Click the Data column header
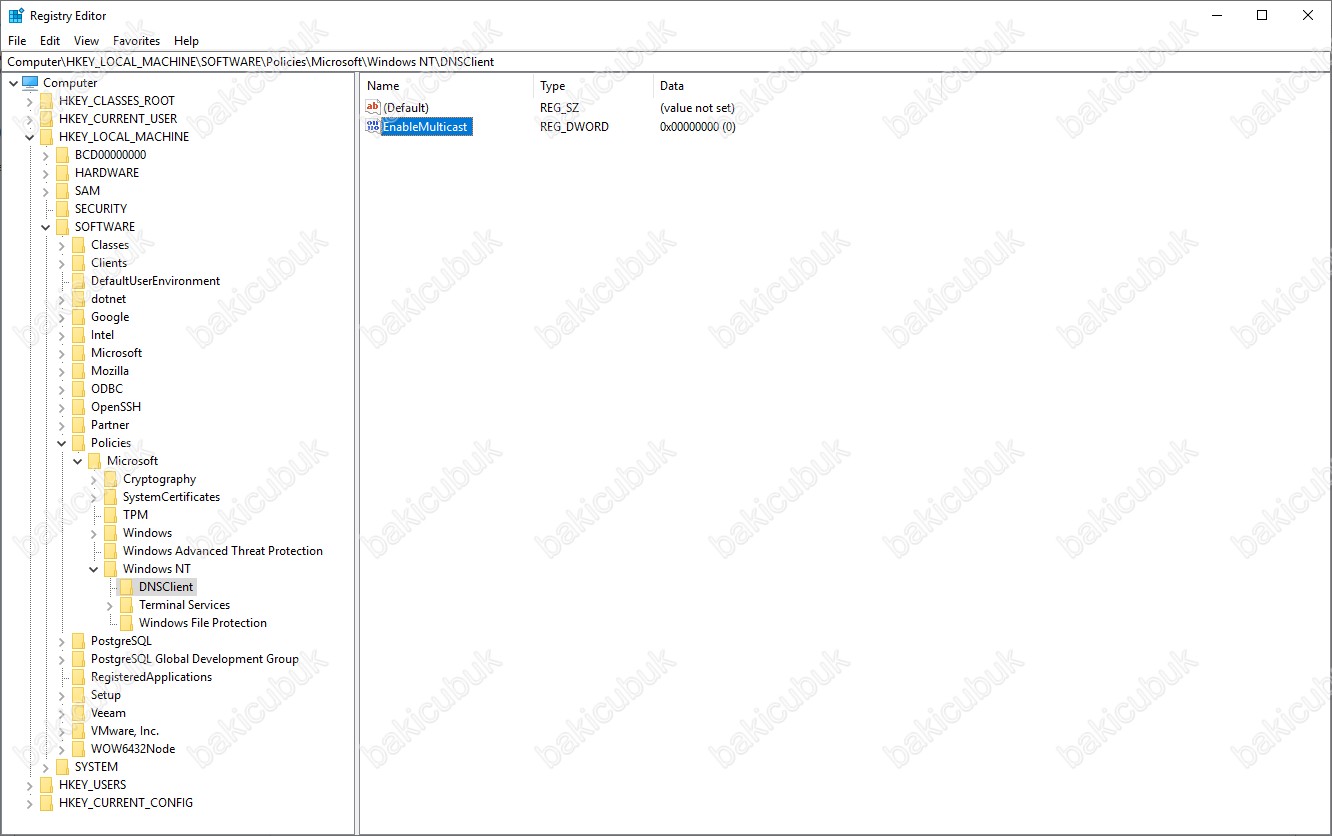 click(x=672, y=86)
